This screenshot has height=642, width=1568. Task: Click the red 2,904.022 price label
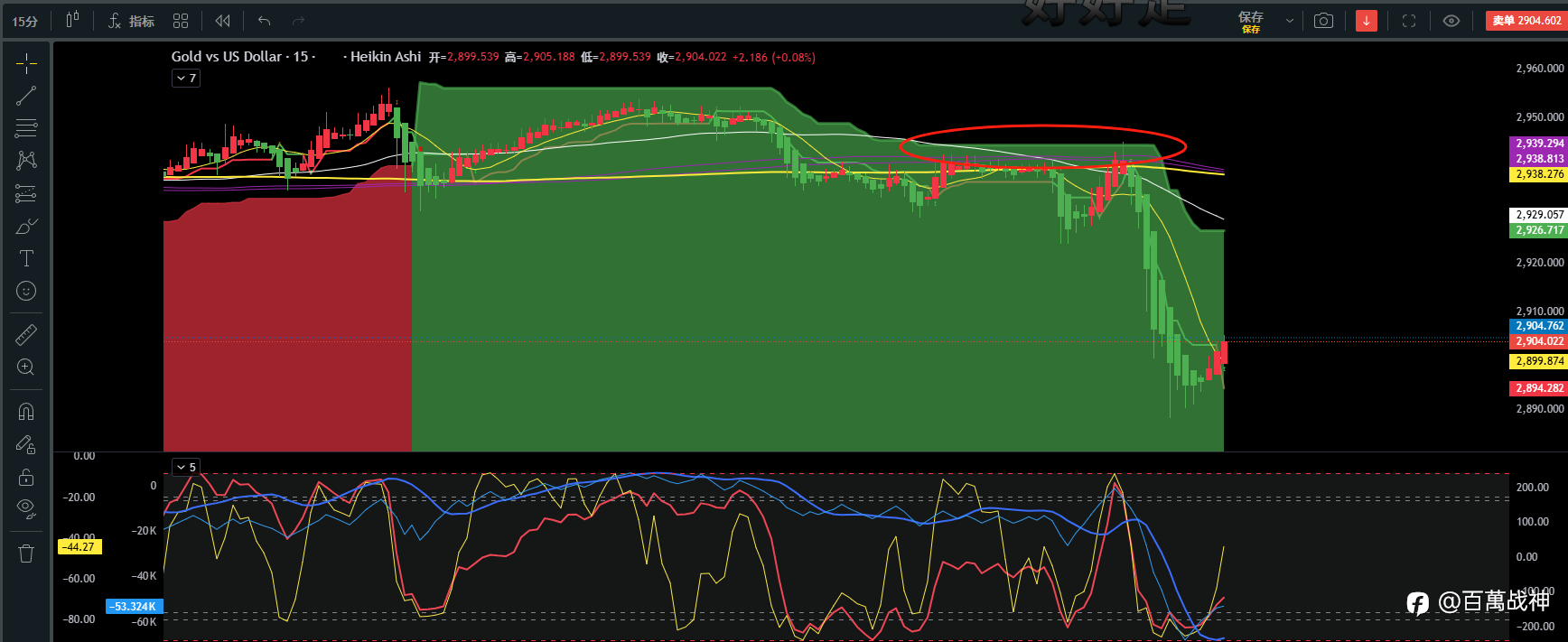pos(1538,341)
